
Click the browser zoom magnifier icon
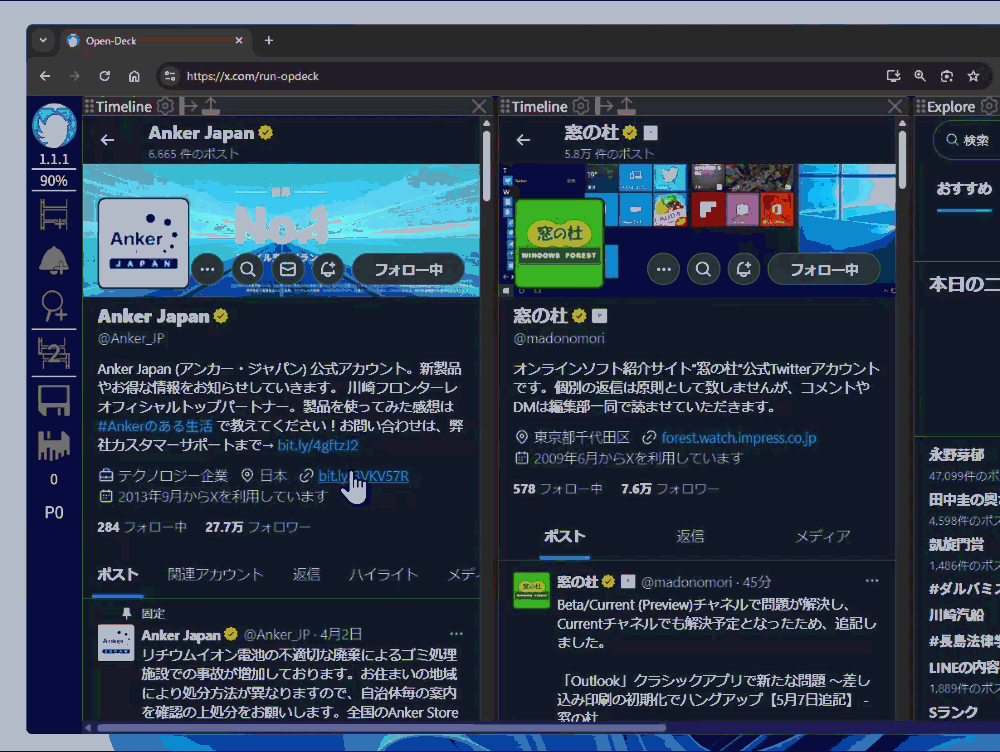tap(920, 76)
